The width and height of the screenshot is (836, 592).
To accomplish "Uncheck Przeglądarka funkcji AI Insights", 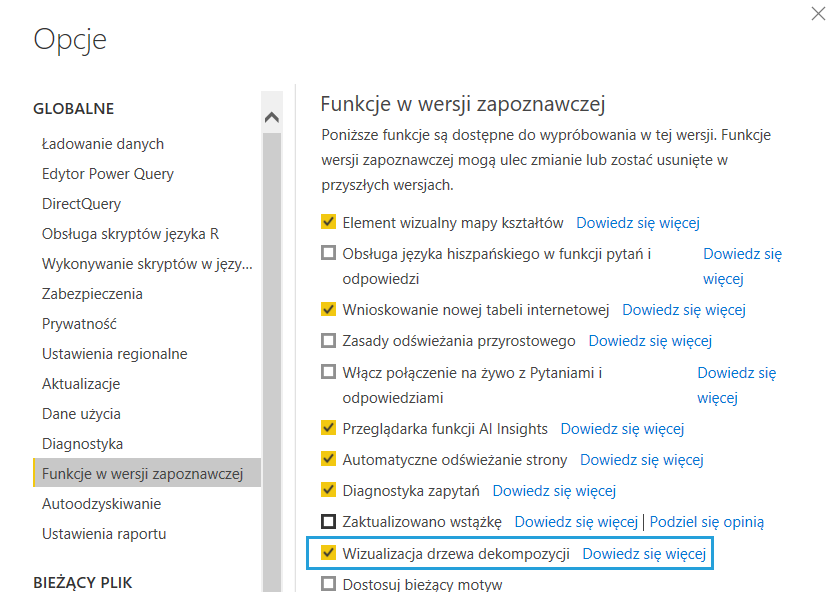I will point(328,428).
